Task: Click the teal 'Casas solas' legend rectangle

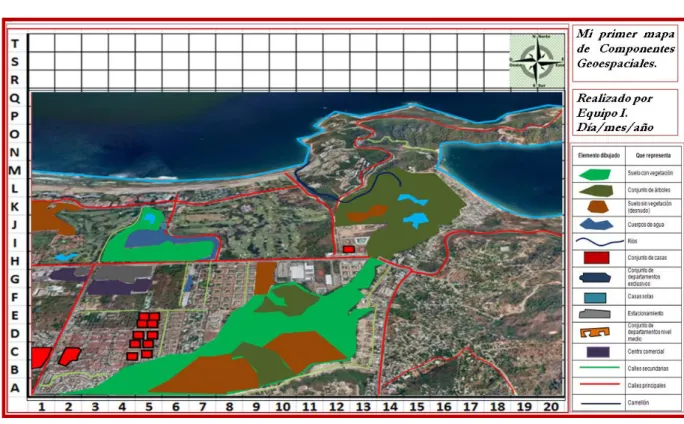Action: pyautogui.click(x=595, y=298)
